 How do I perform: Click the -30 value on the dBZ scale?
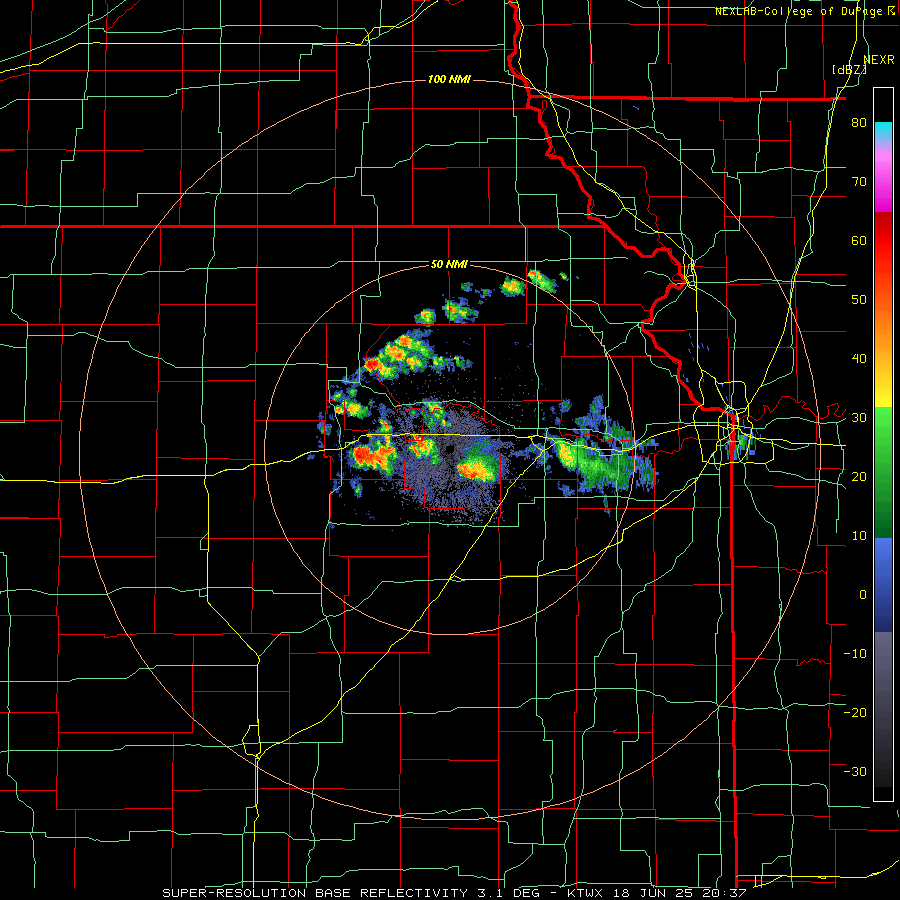point(855,771)
